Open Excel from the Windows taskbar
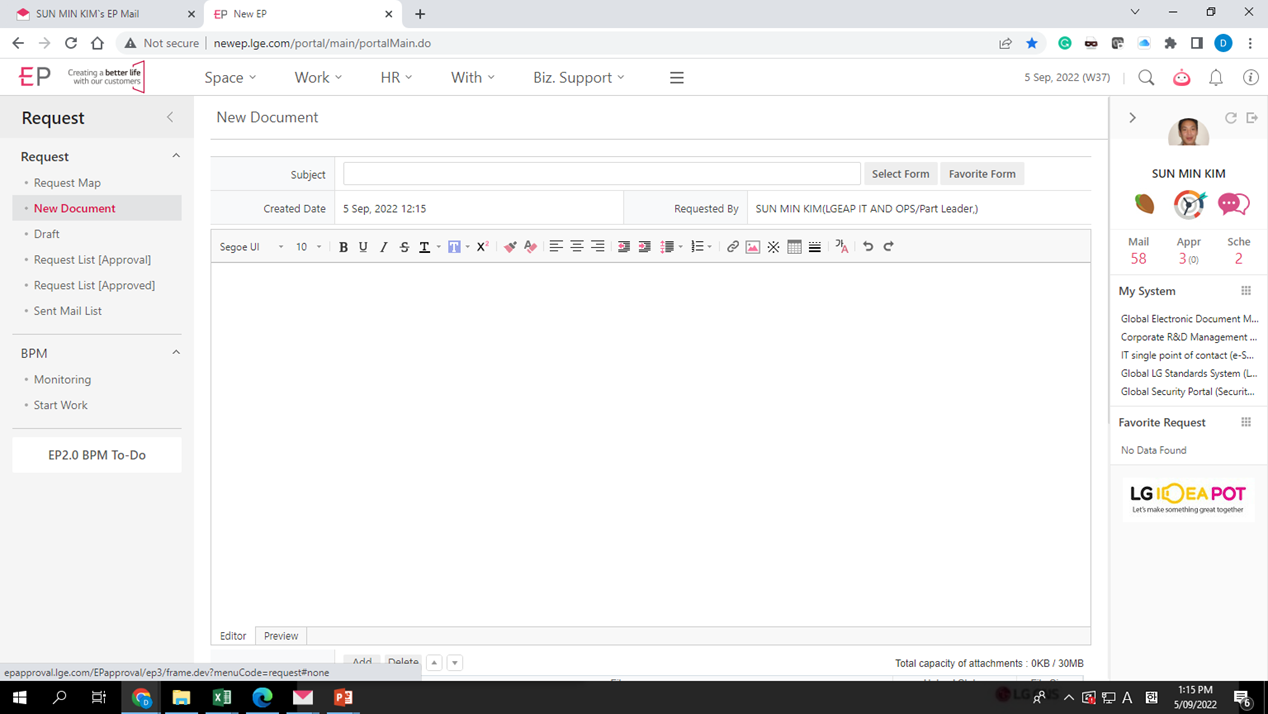This screenshot has width=1268, height=714. pyautogui.click(x=222, y=697)
